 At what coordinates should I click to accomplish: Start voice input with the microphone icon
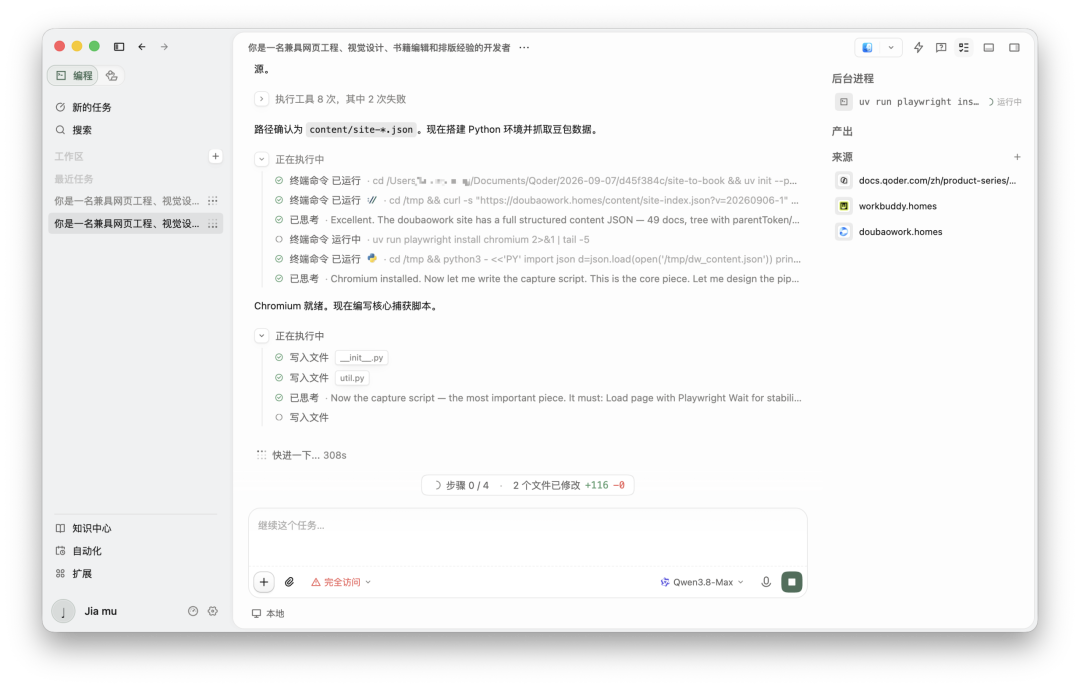click(x=766, y=582)
